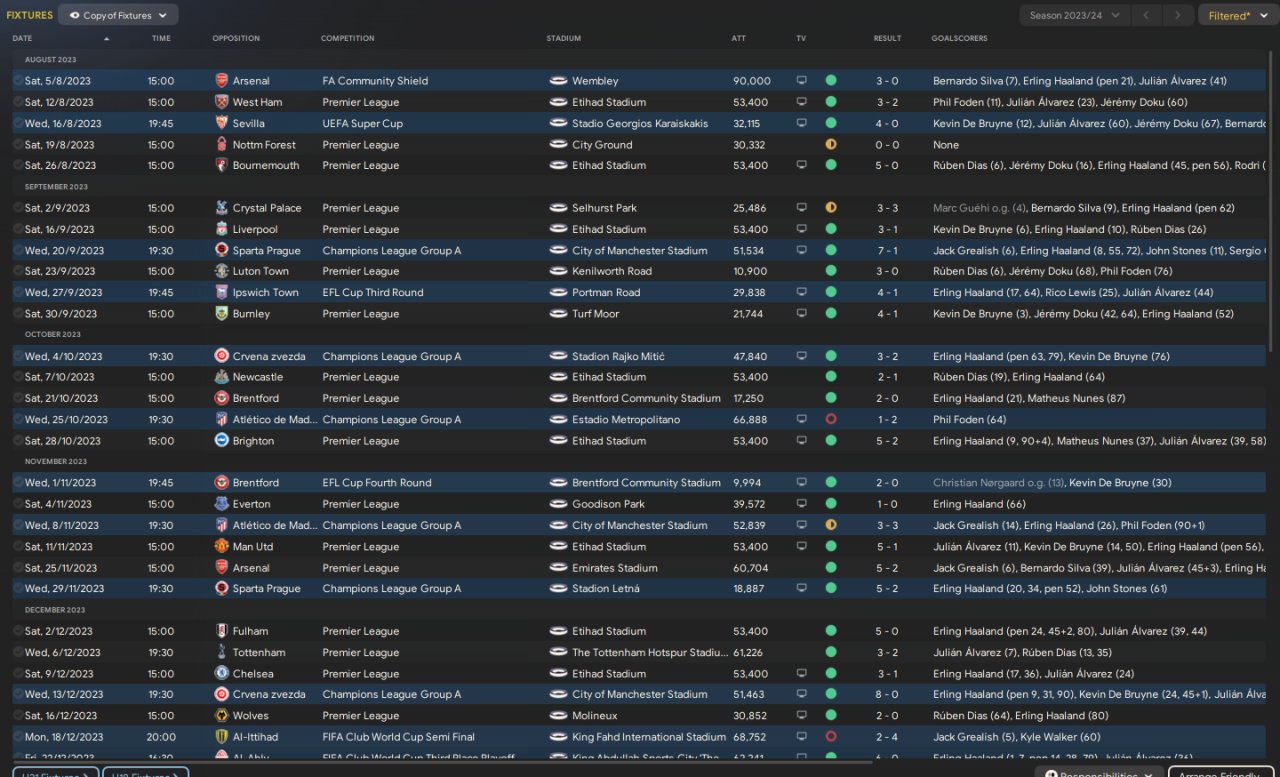Screen dimensions: 1280x777
Task: Toggle the selection tick for Sat 2/12/2023 fixture
Action: pyautogui.click(x=18, y=631)
